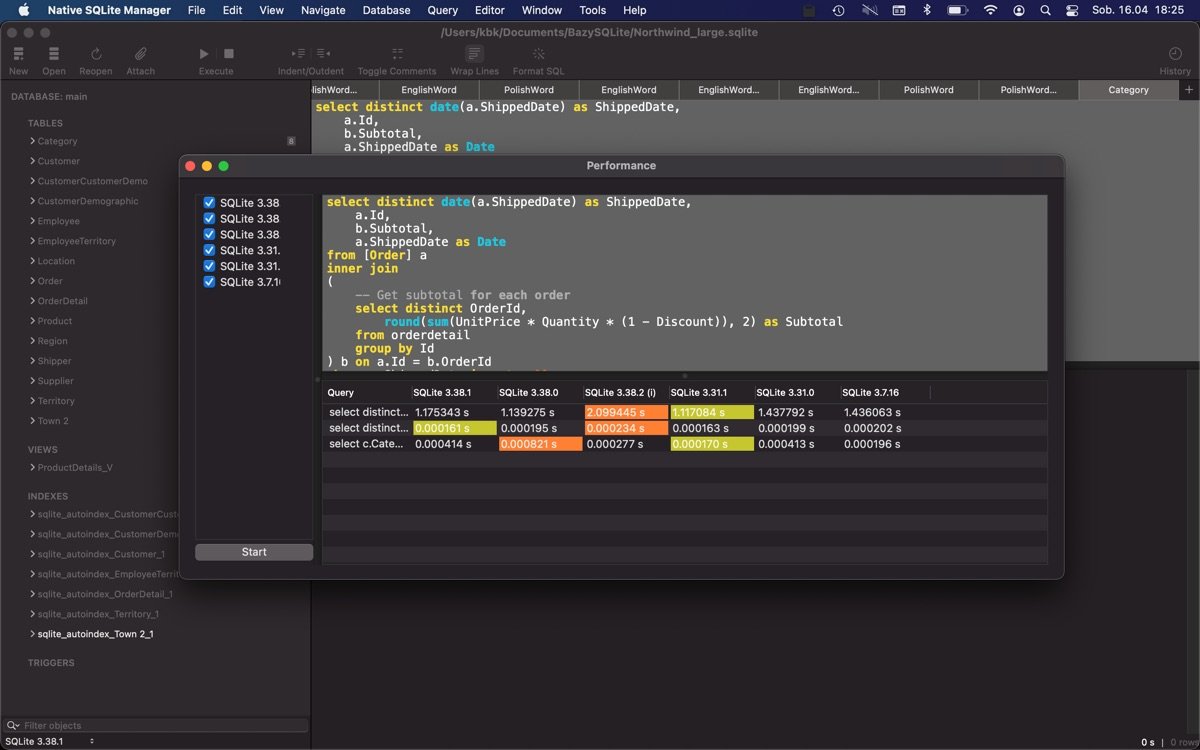Disable the first SQLite 3.38 checkbox

click(208, 202)
